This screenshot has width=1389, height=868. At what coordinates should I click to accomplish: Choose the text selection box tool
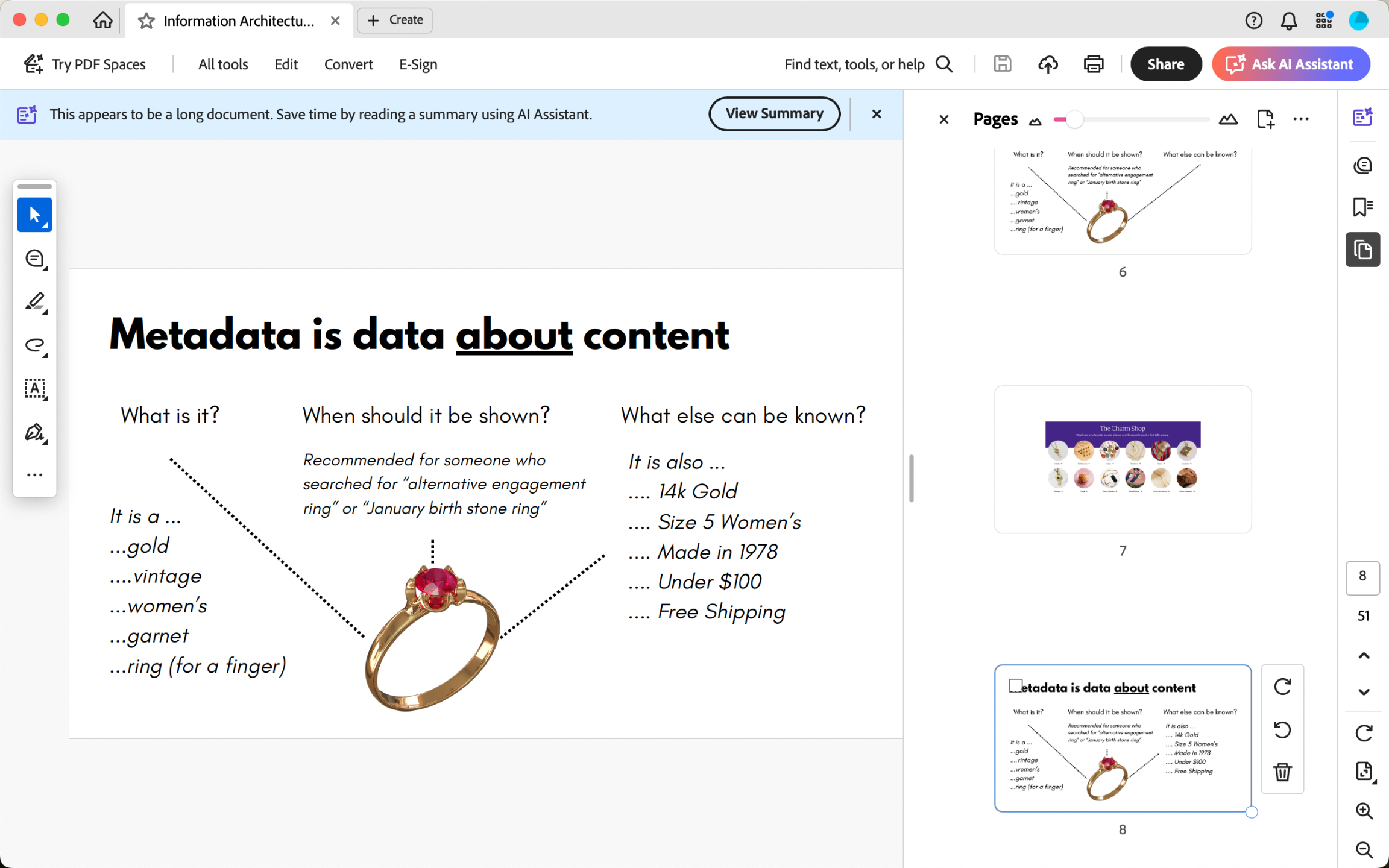click(x=35, y=389)
